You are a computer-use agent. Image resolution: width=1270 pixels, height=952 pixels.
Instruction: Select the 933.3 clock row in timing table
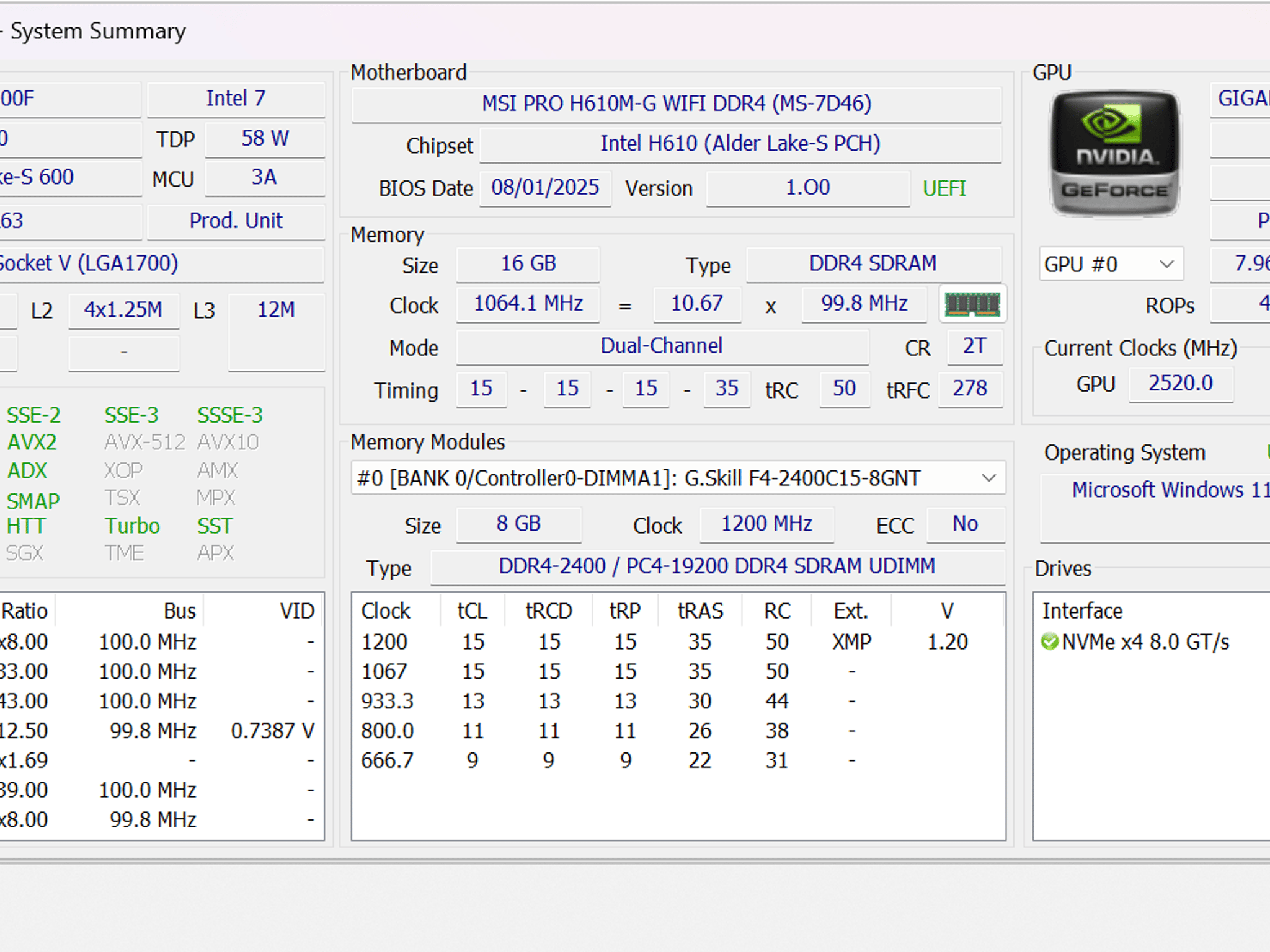click(x=678, y=702)
